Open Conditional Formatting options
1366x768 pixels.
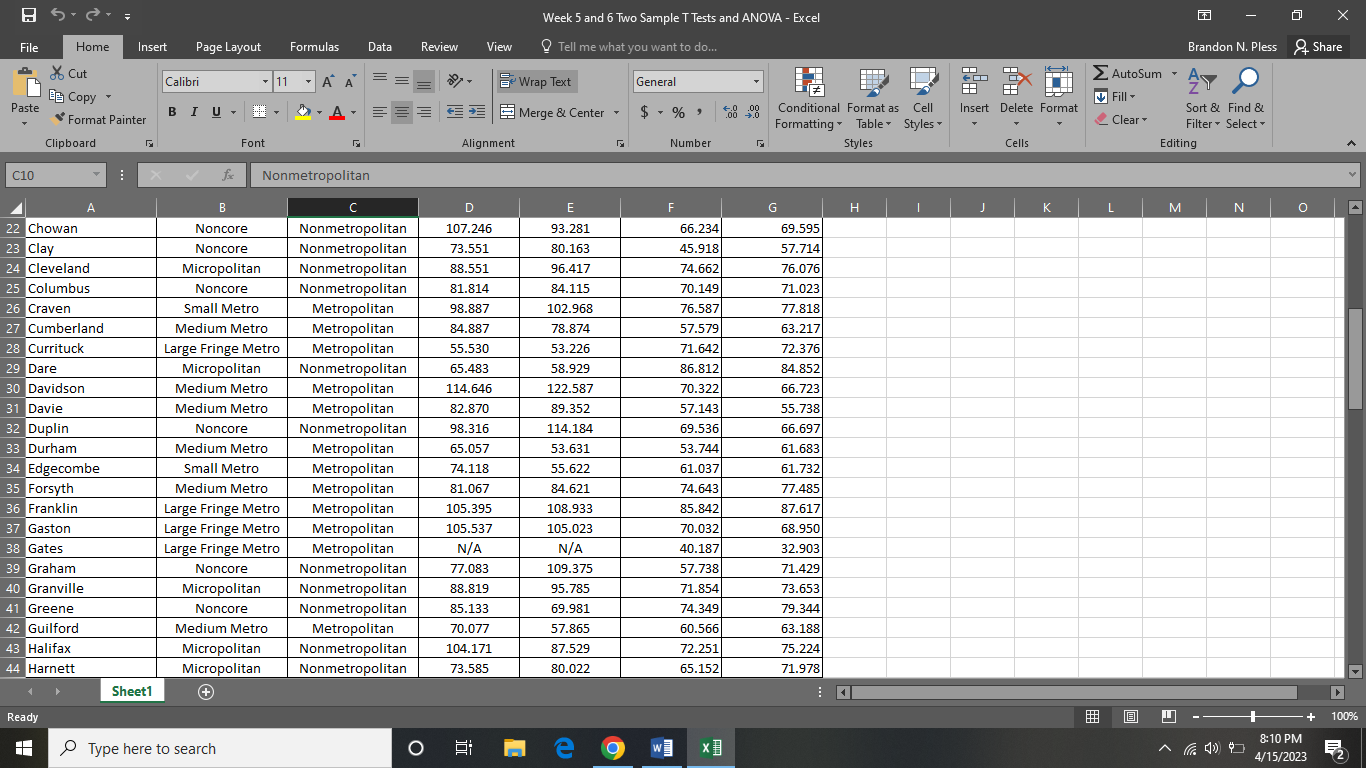[808, 96]
